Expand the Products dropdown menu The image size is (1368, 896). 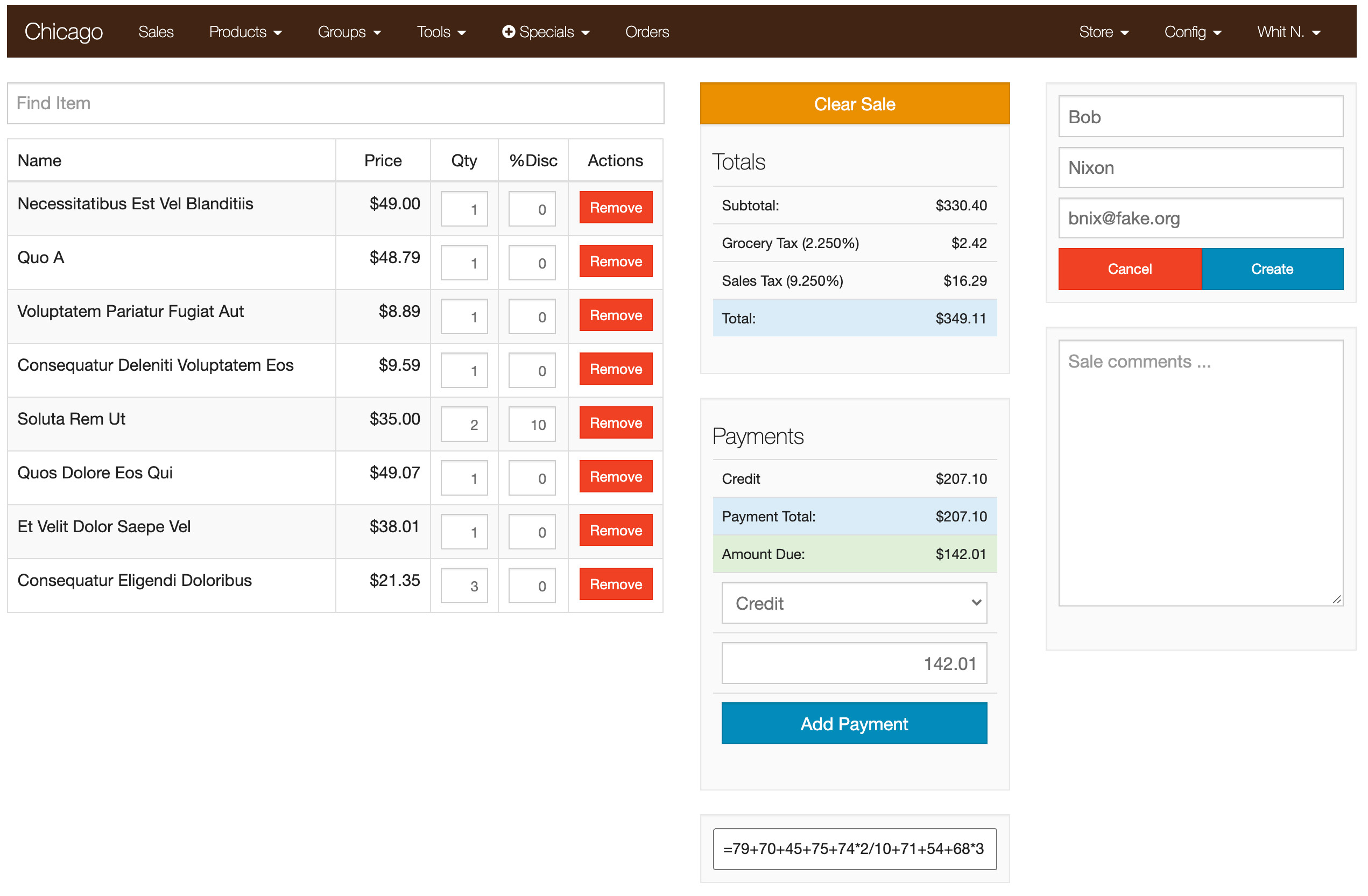[245, 32]
